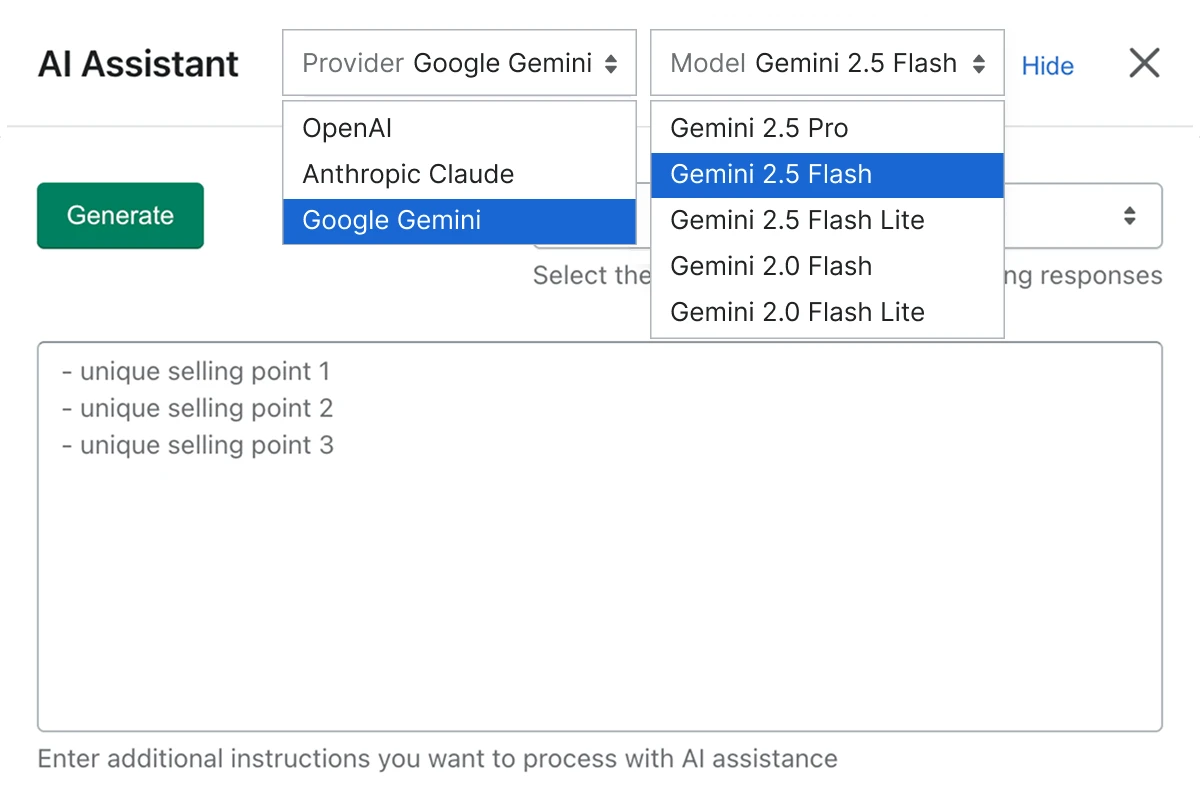Pick the Gemini 2.0 Flash model
The width and height of the screenshot is (1200, 800).
click(x=771, y=266)
